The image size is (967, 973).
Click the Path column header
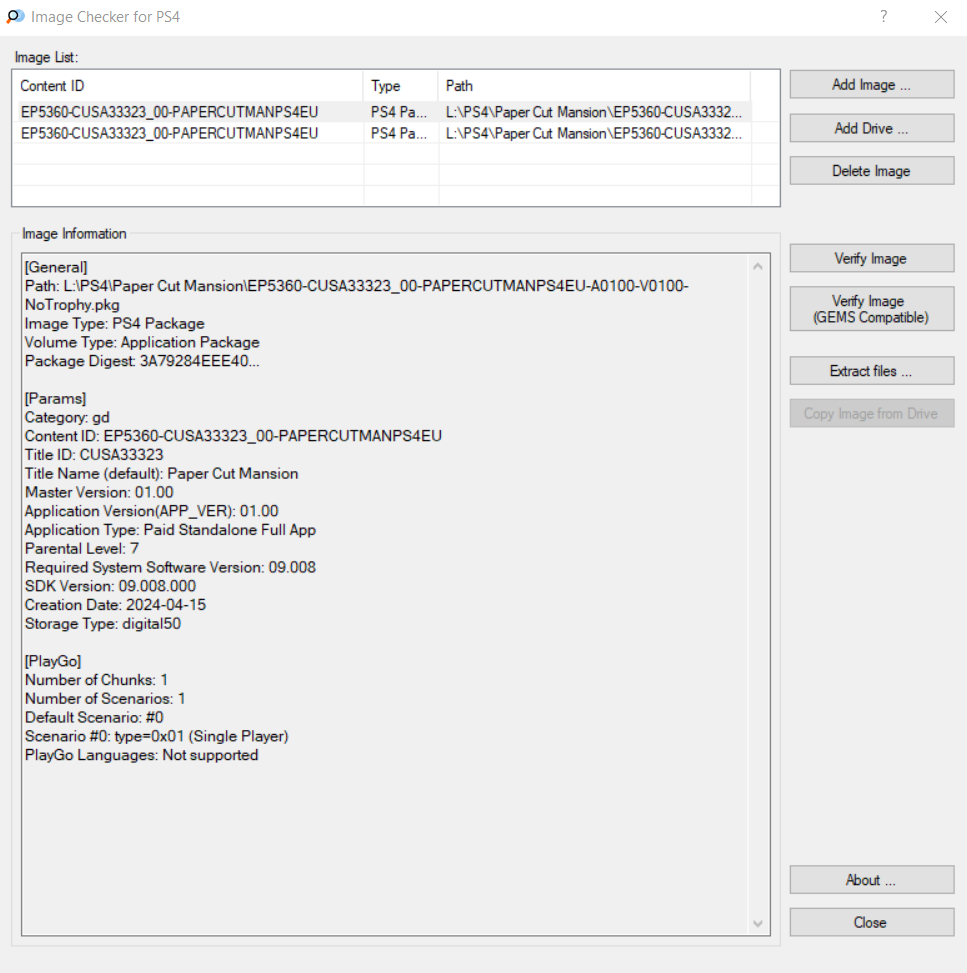click(x=595, y=86)
